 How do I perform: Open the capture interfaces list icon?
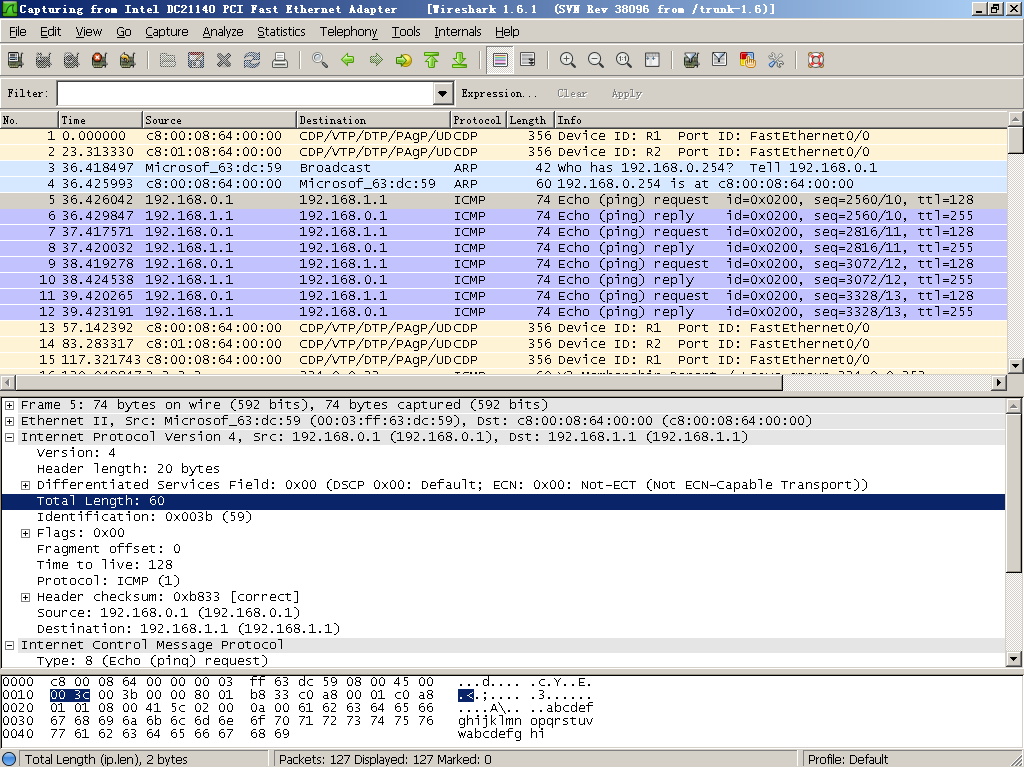click(15, 61)
